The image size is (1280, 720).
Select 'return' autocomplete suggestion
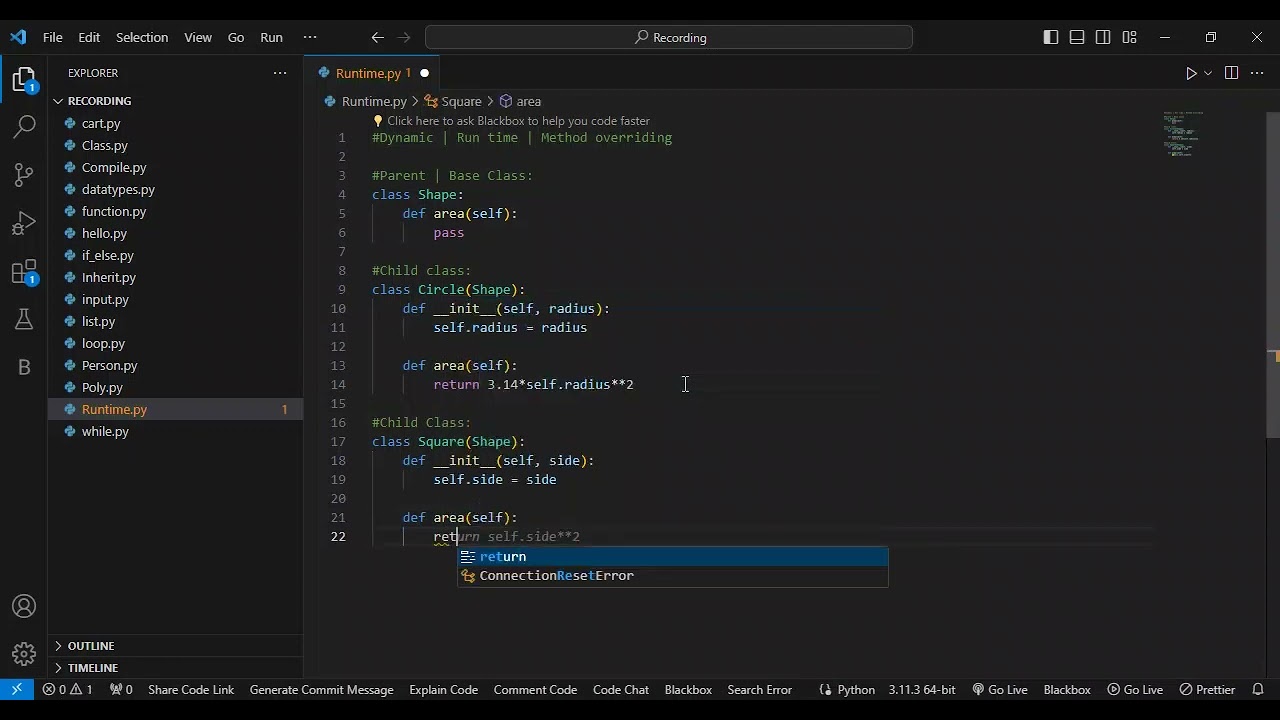[x=672, y=557]
